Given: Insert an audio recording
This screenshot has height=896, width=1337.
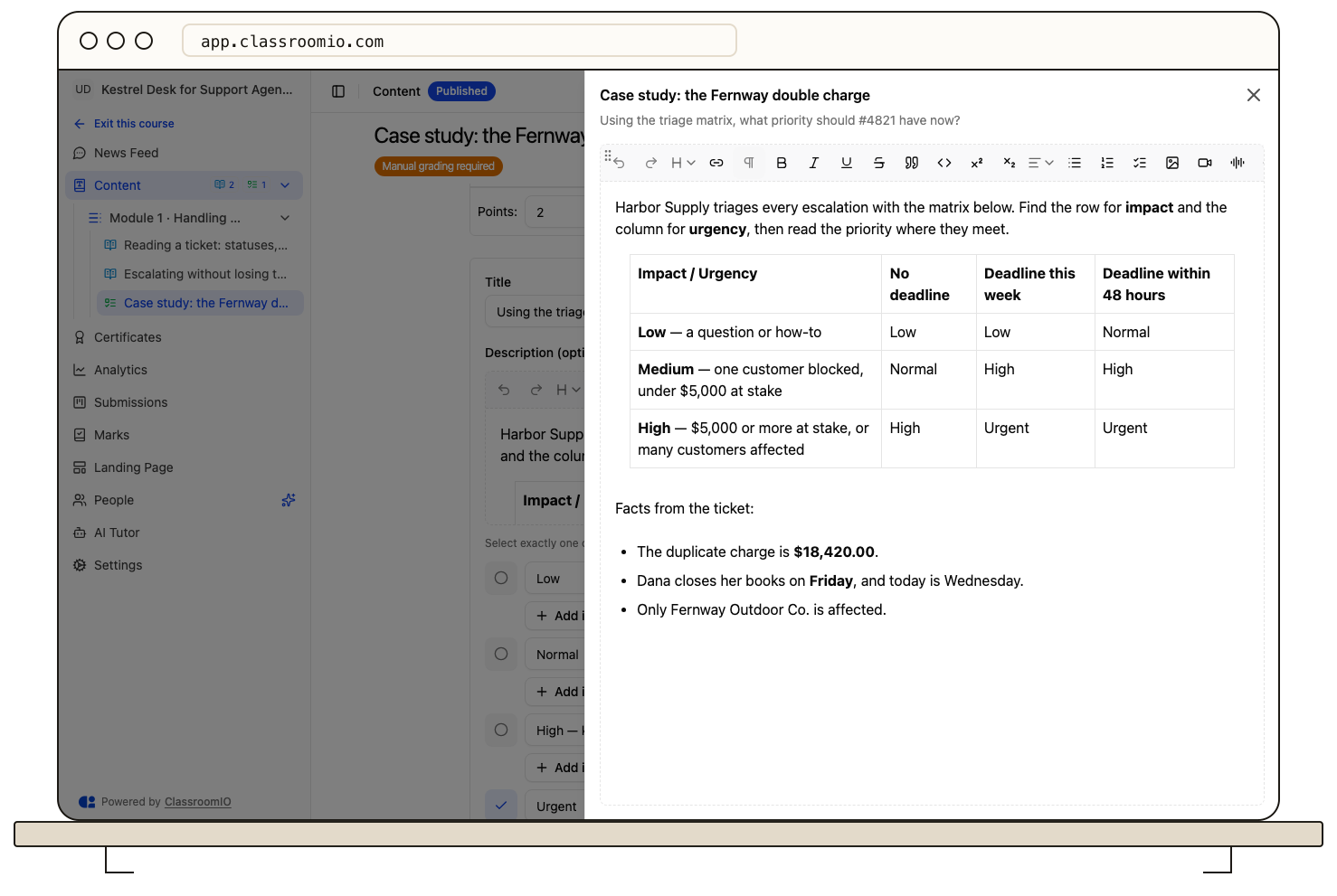Looking at the screenshot, I should [x=1237, y=163].
